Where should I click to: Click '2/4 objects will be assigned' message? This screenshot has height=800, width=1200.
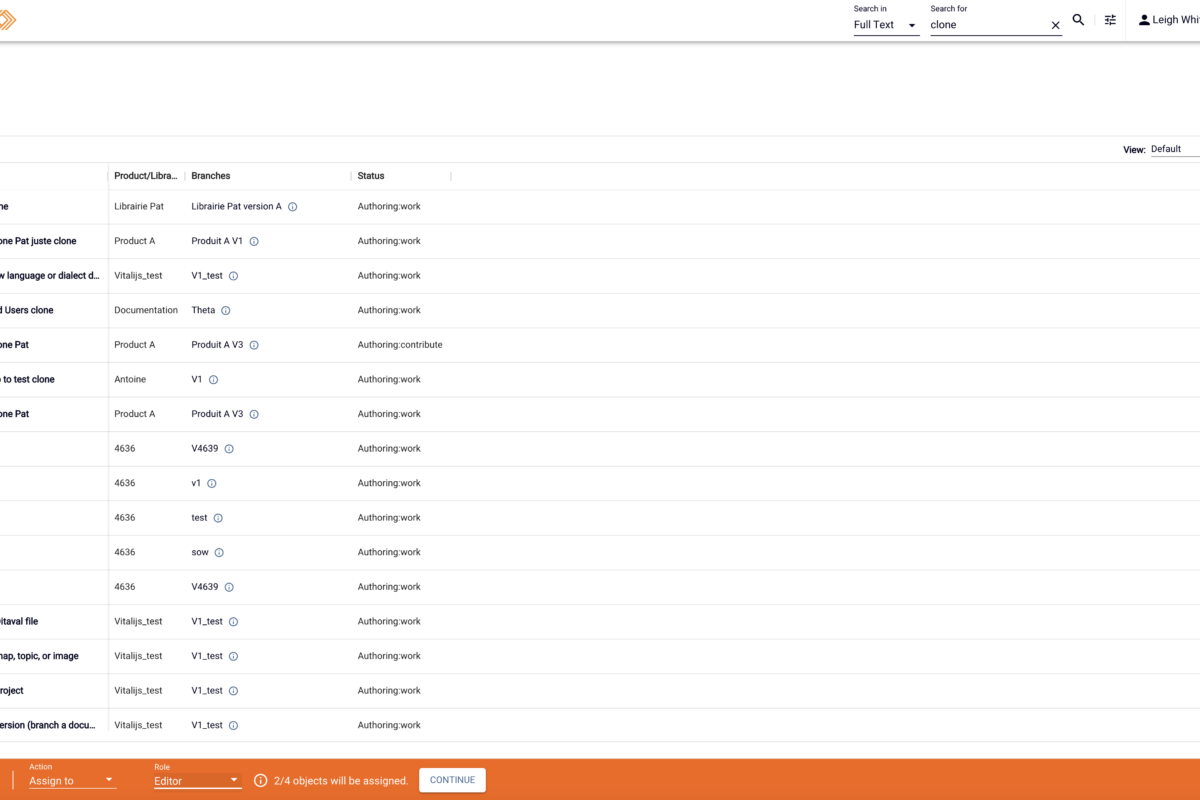click(x=341, y=781)
